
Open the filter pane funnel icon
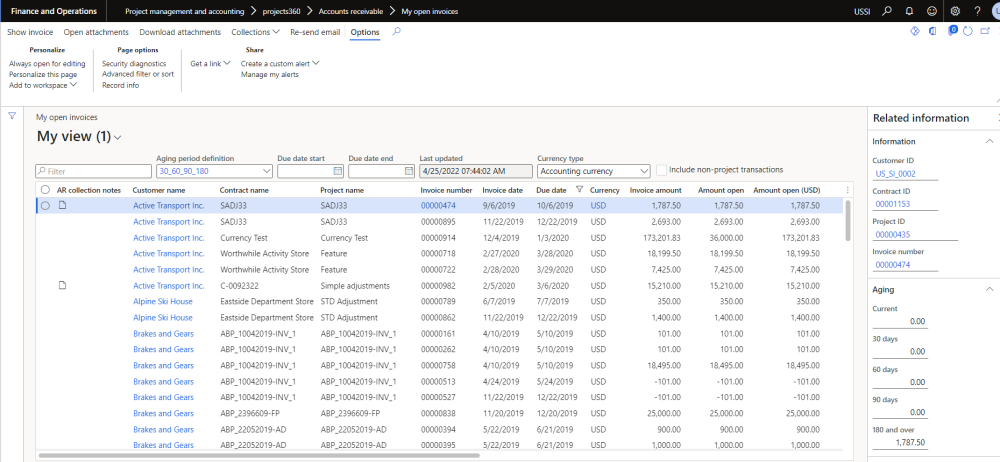12,116
